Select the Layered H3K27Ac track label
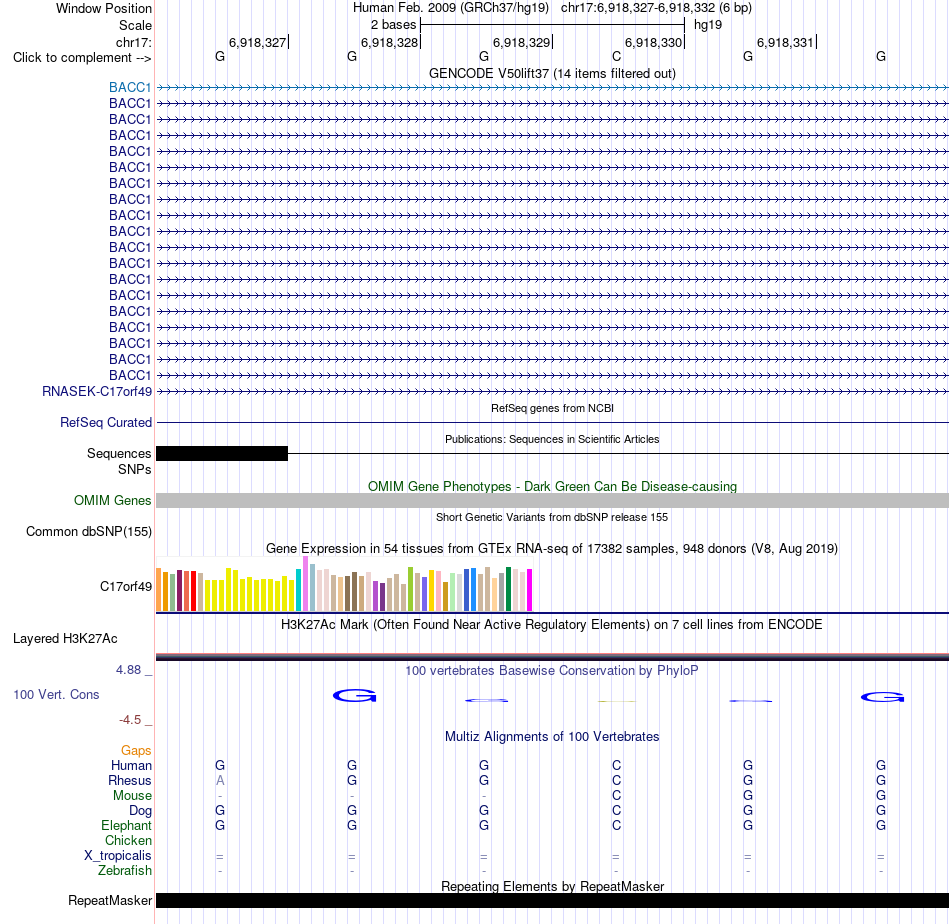Viewport: 950px width, 924px height. [x=65, y=639]
